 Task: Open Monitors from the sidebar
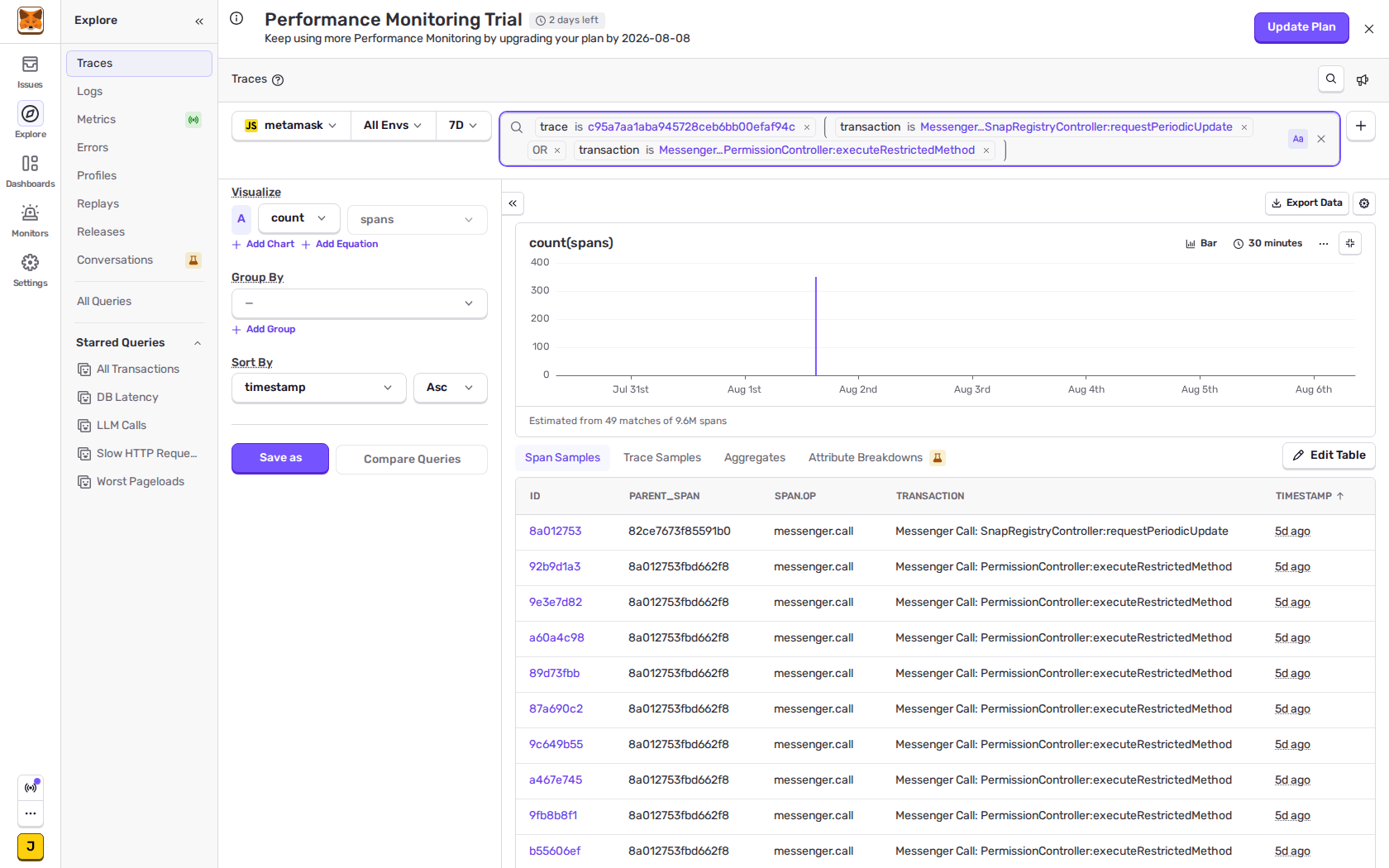[30, 220]
